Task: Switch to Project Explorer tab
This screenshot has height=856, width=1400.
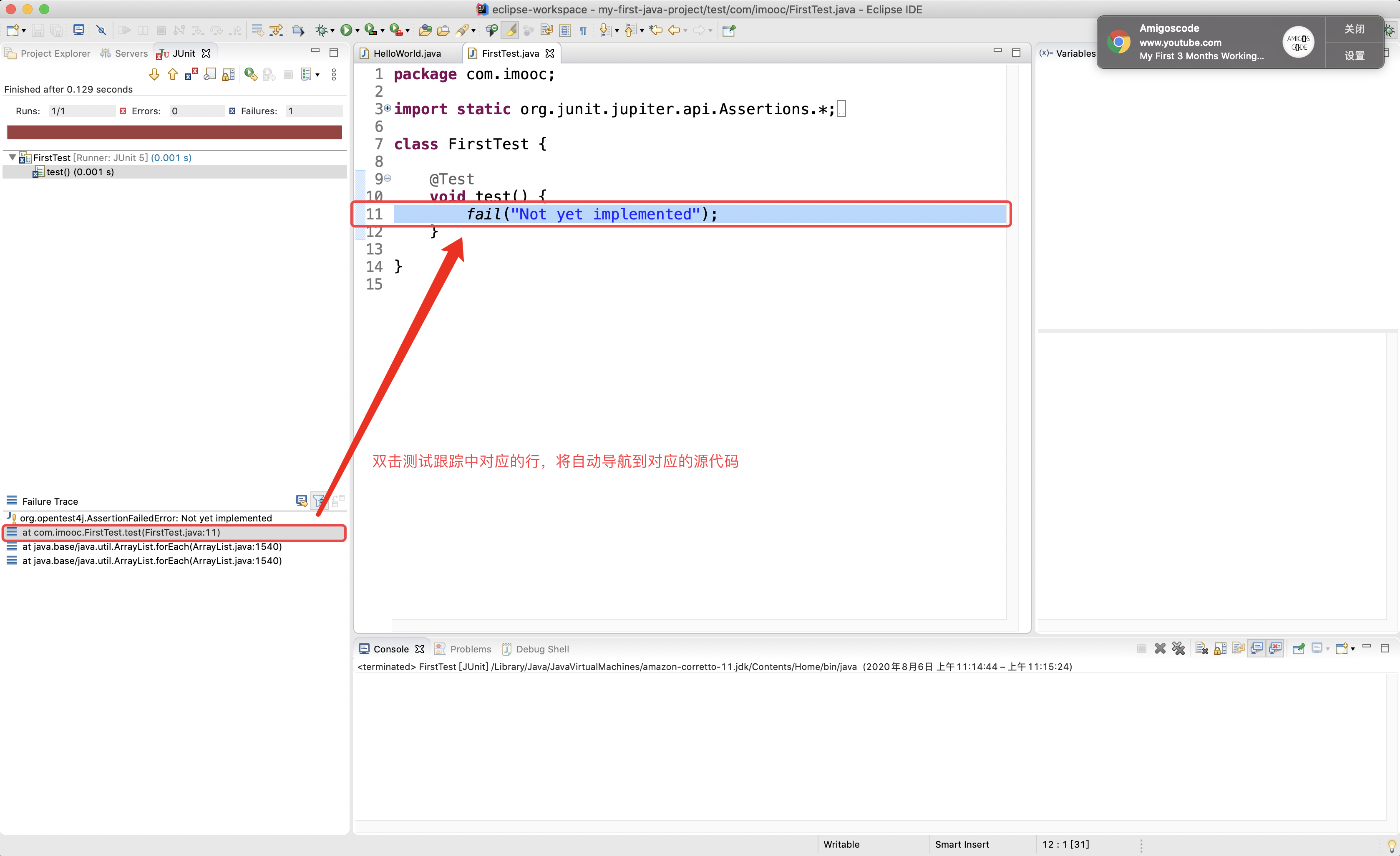Action: pyautogui.click(x=48, y=53)
